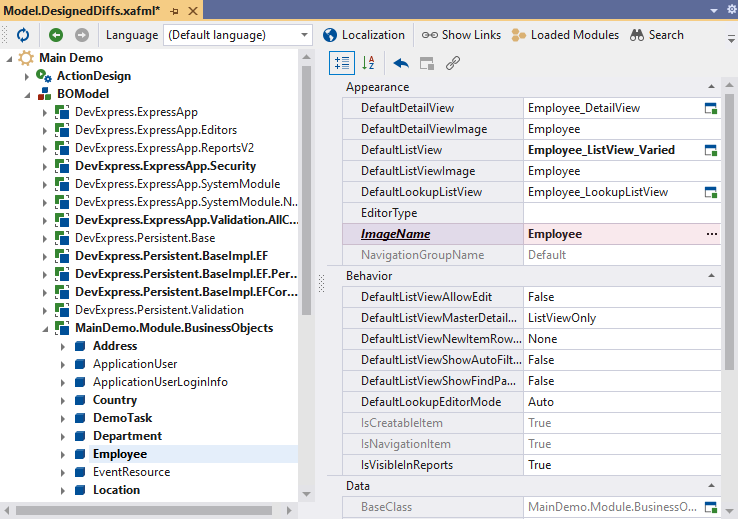This screenshot has width=738, height=519.
Task: Click the blue undo/reset arrow icon
Action: pyautogui.click(x=401, y=63)
